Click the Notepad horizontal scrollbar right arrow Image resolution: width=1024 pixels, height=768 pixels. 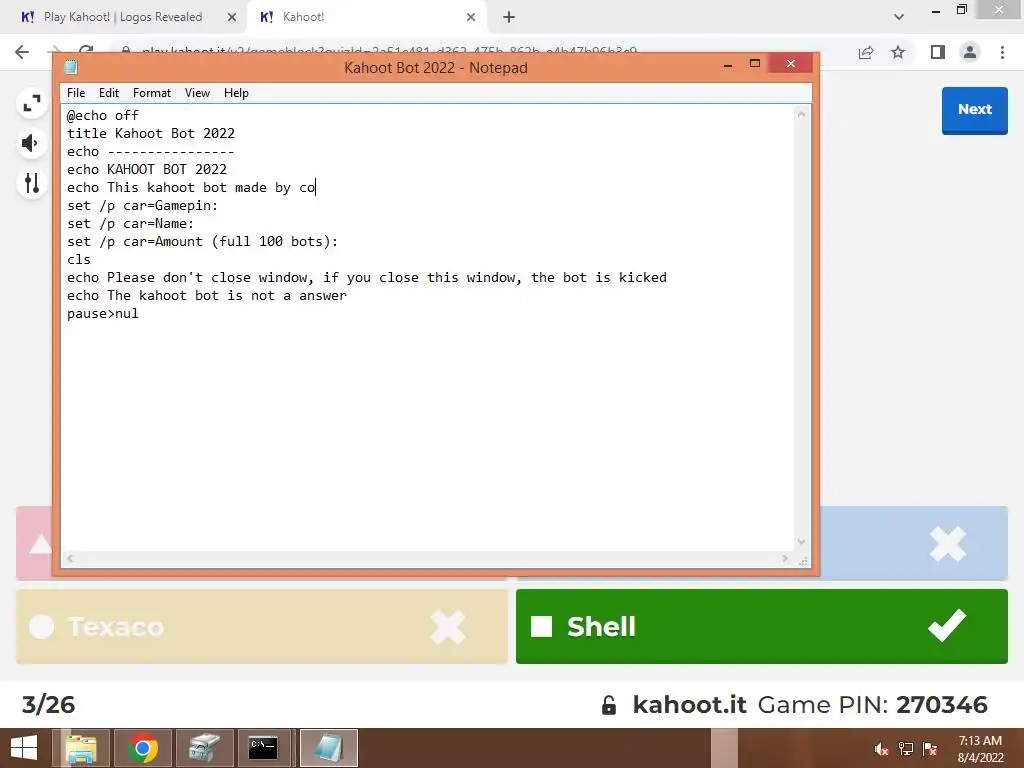click(785, 558)
